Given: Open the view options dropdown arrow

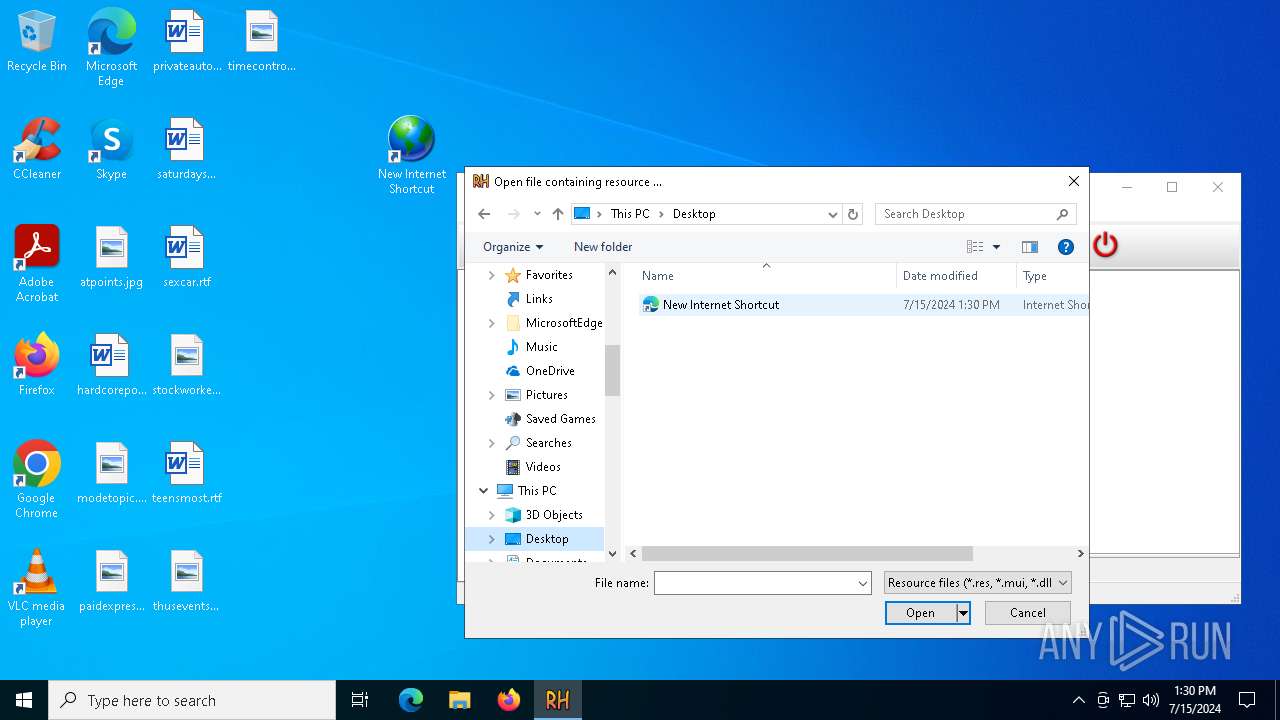Looking at the screenshot, I should click(x=996, y=247).
